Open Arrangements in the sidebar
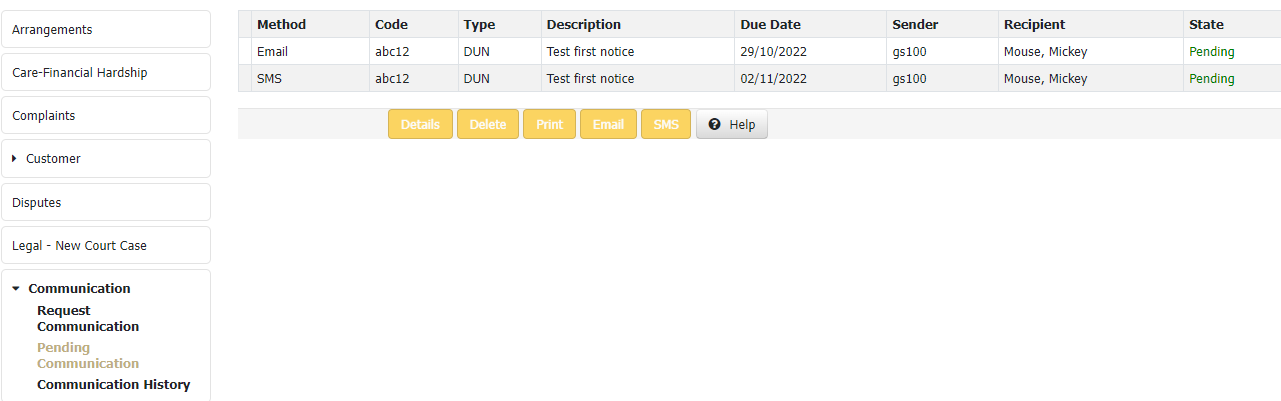The height and width of the screenshot is (401, 1281). 106,29
